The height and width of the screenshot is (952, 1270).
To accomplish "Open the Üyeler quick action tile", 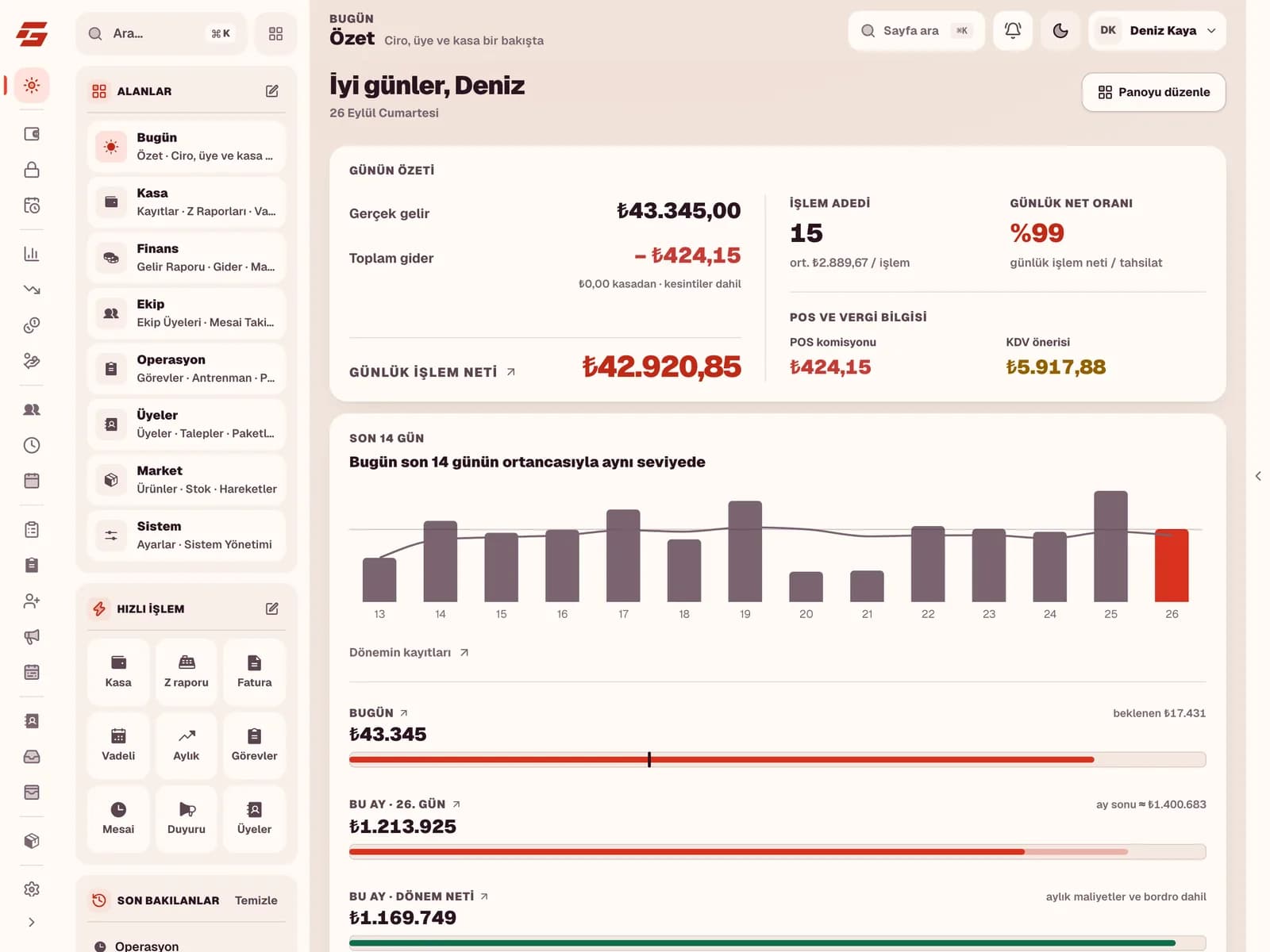I will point(254,819).
